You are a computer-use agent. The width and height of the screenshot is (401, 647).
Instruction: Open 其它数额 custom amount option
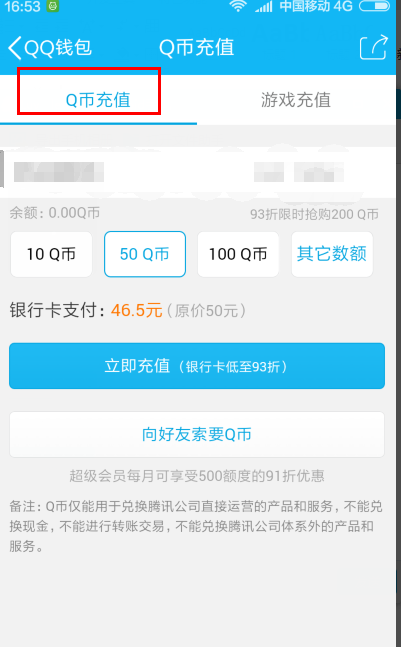pos(332,254)
